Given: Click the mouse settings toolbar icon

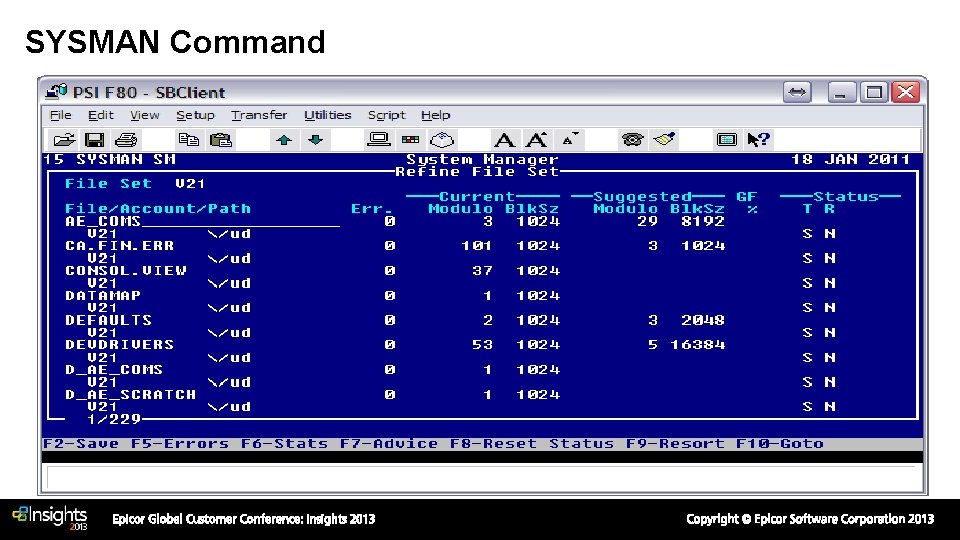Looking at the screenshot, I should tap(442, 140).
